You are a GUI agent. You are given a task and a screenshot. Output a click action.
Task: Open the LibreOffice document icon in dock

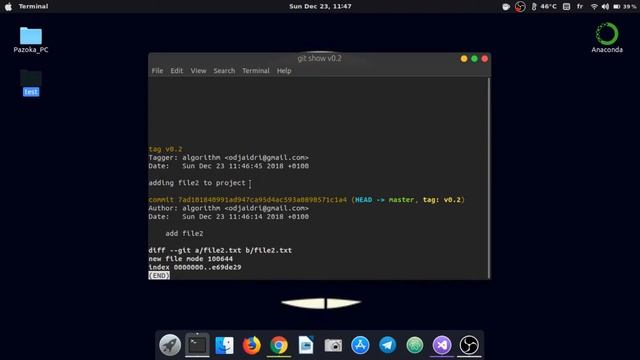pos(306,345)
